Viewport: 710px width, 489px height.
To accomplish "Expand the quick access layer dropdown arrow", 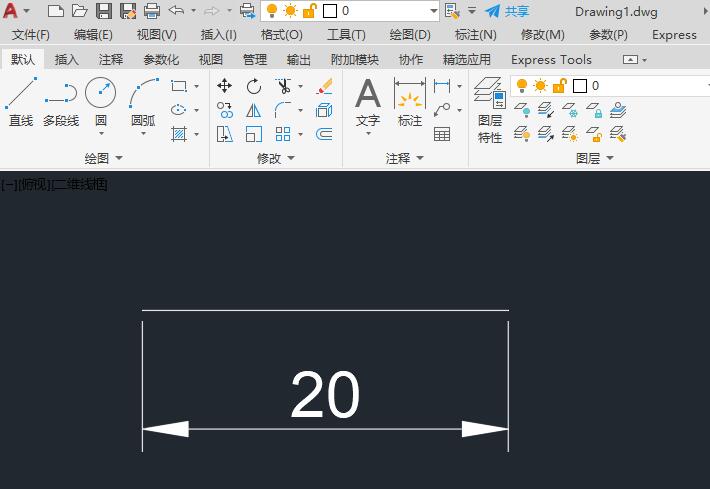I will coord(433,10).
